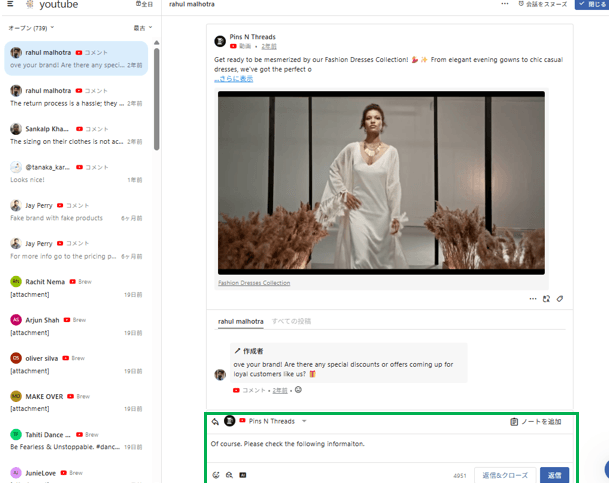The width and height of the screenshot is (609, 483).
Task: Click the 返信&クローズ button
Action: 505,475
